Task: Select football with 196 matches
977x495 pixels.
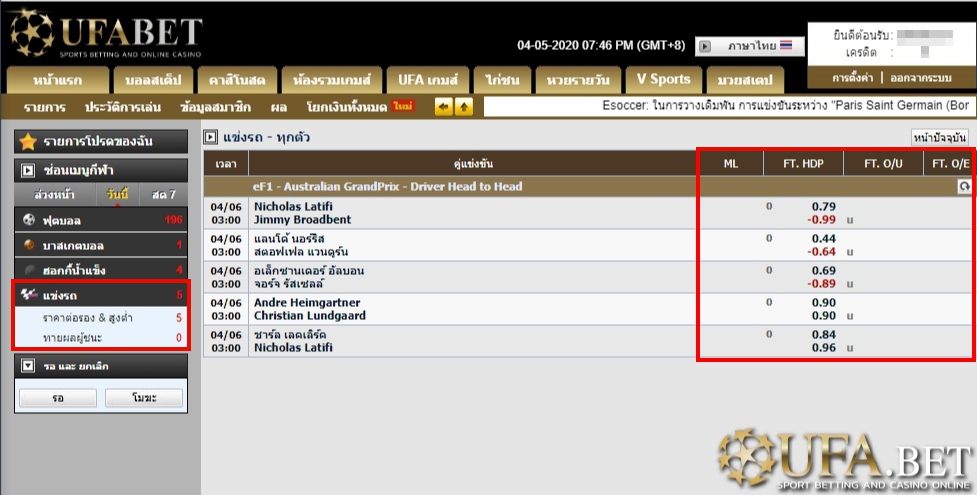Action: 101,220
